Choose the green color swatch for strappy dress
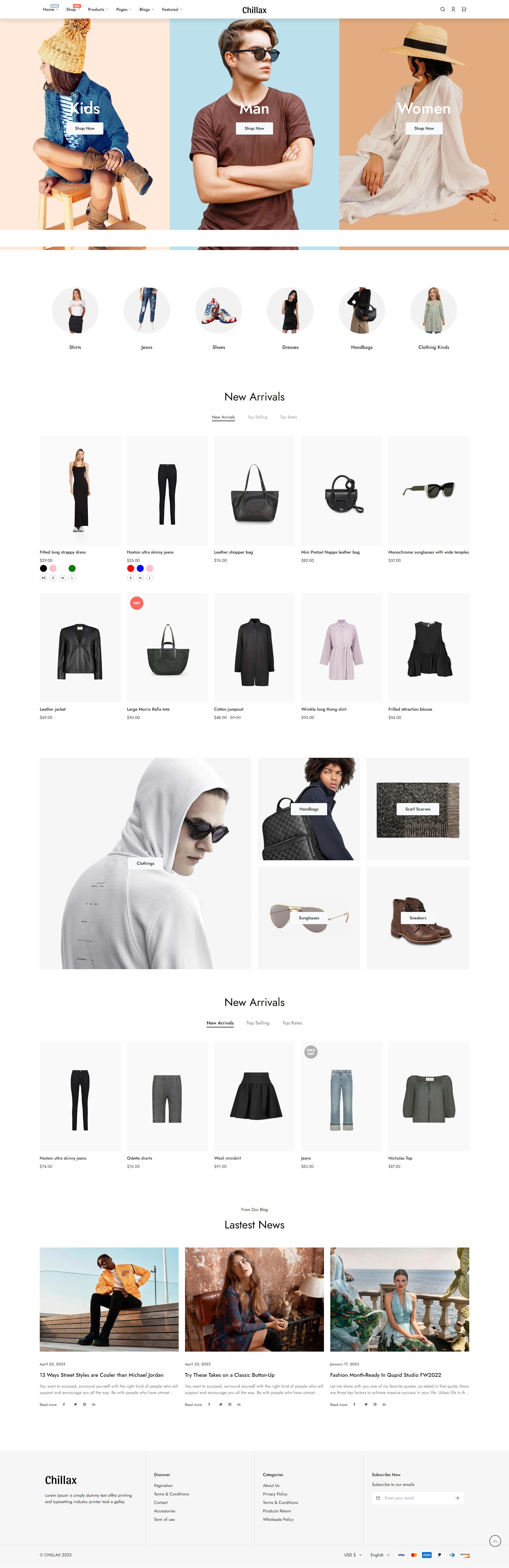 72,568
